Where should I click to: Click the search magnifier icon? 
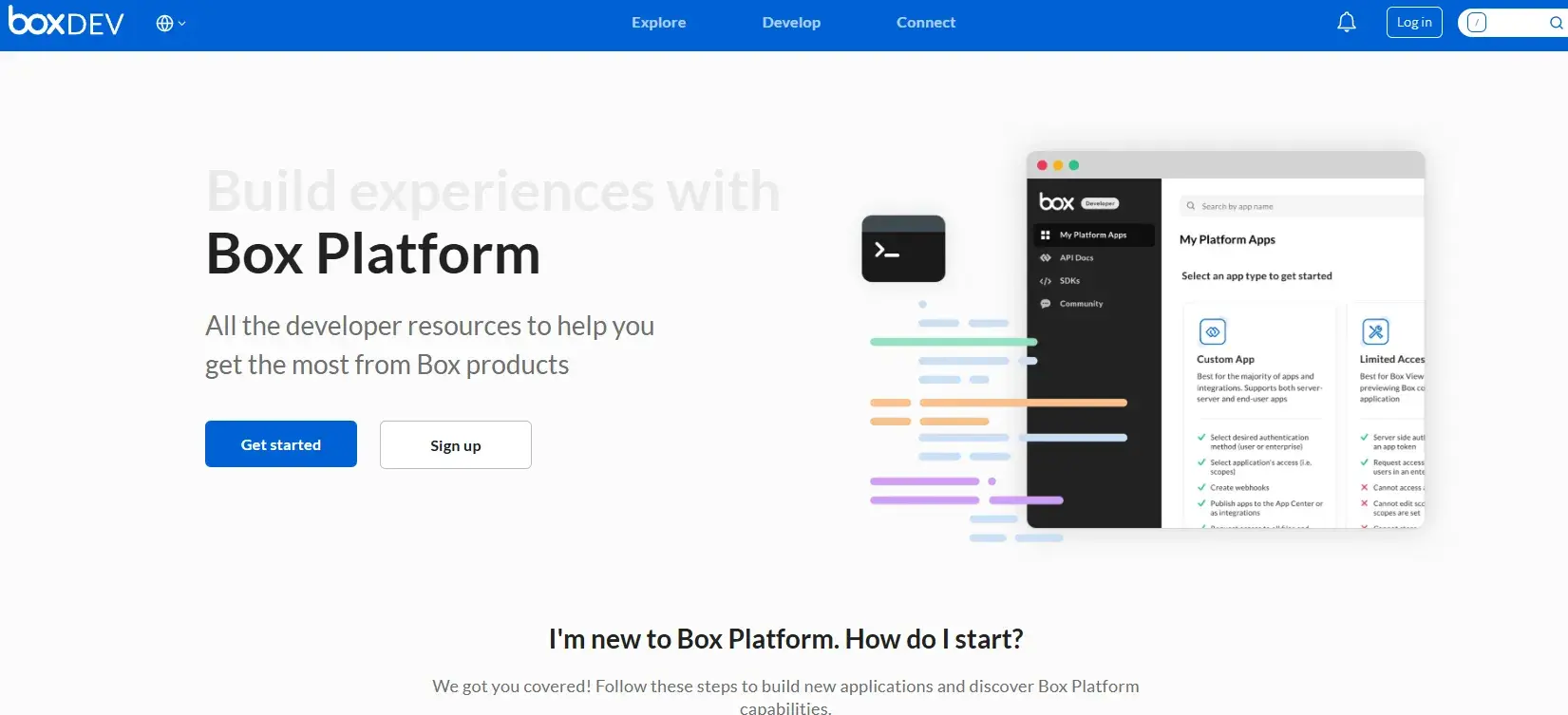click(1556, 23)
